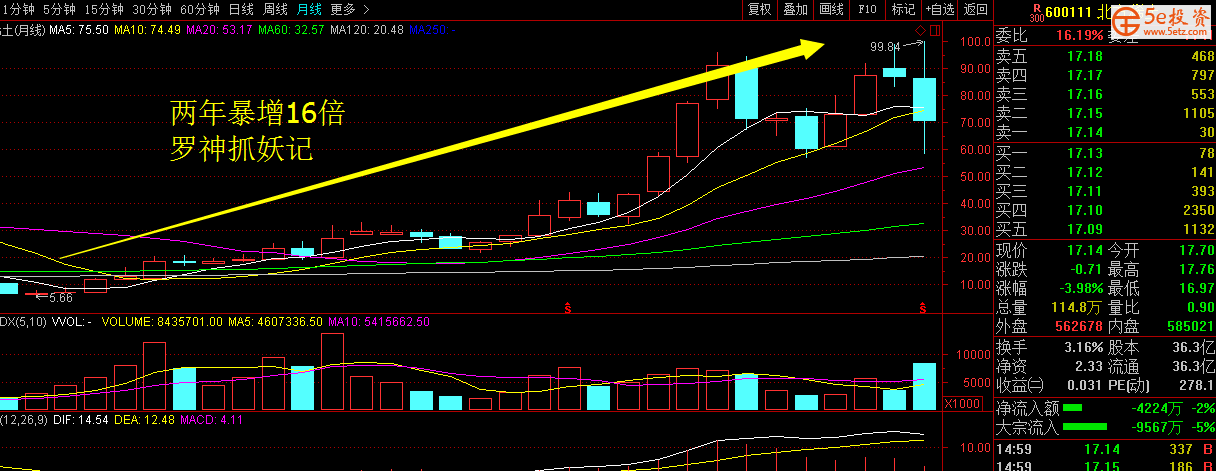This screenshot has width=1216, height=471.
Task: Switch chart to 5分钟 period
Action: click(x=59, y=9)
